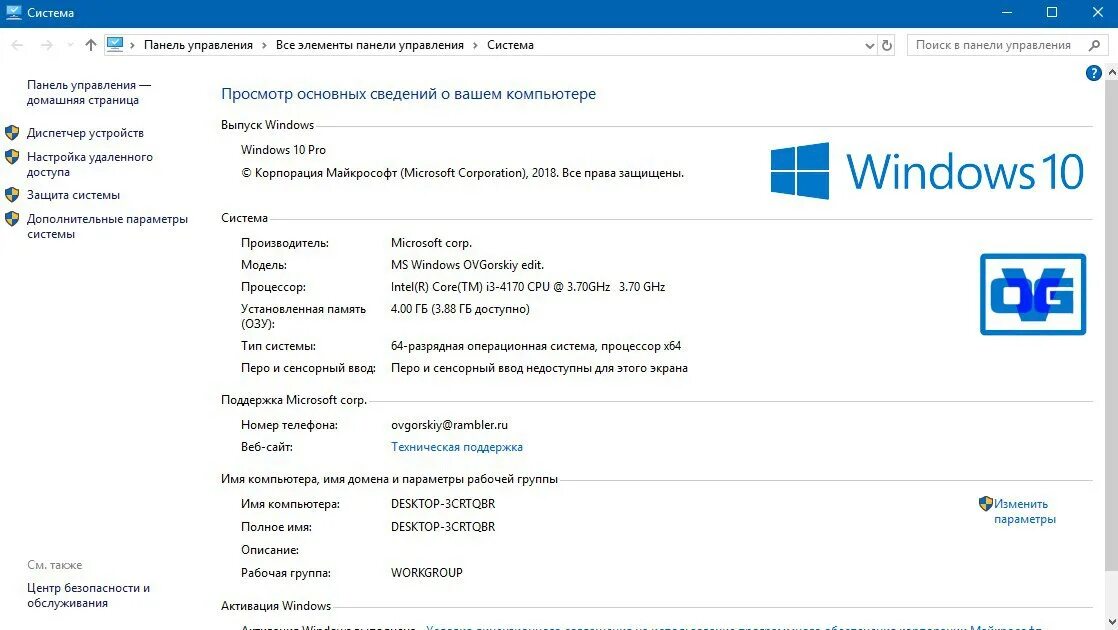Image resolution: width=1118 pixels, height=630 pixels.
Task: Click 'Изменить параметры' link
Action: point(1025,511)
